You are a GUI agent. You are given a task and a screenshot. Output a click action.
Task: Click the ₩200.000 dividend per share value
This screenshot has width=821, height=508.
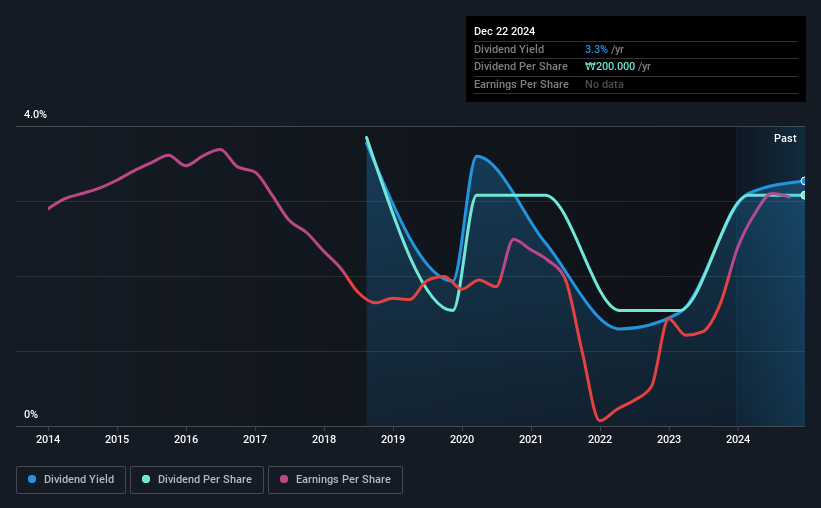(x=610, y=67)
